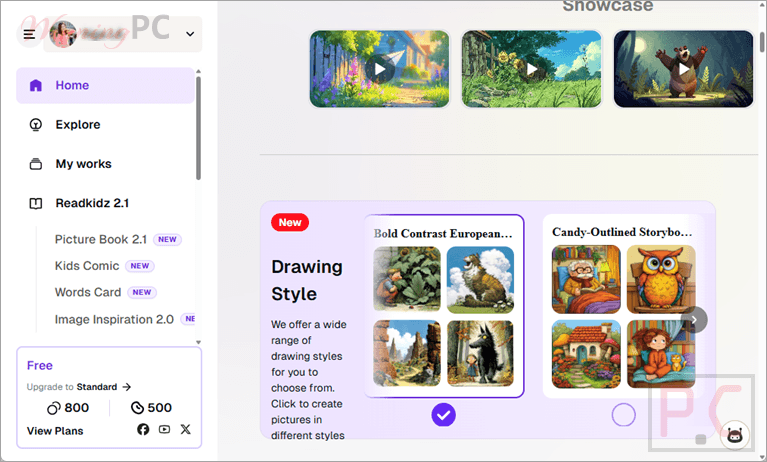Click the Home house icon
This screenshot has height=462, width=767.
tap(36, 85)
